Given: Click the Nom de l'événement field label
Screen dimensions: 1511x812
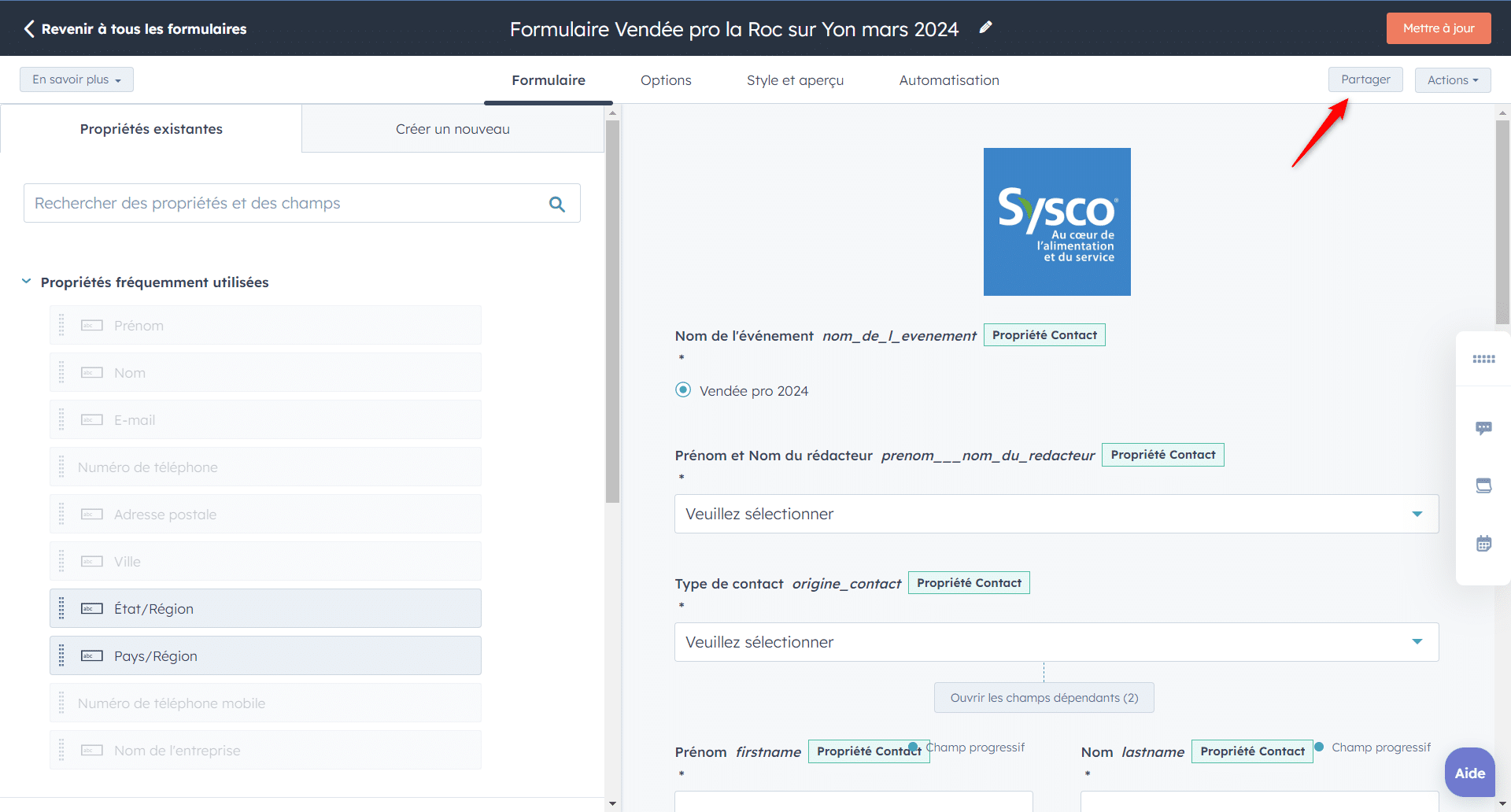Looking at the screenshot, I should click(x=744, y=336).
